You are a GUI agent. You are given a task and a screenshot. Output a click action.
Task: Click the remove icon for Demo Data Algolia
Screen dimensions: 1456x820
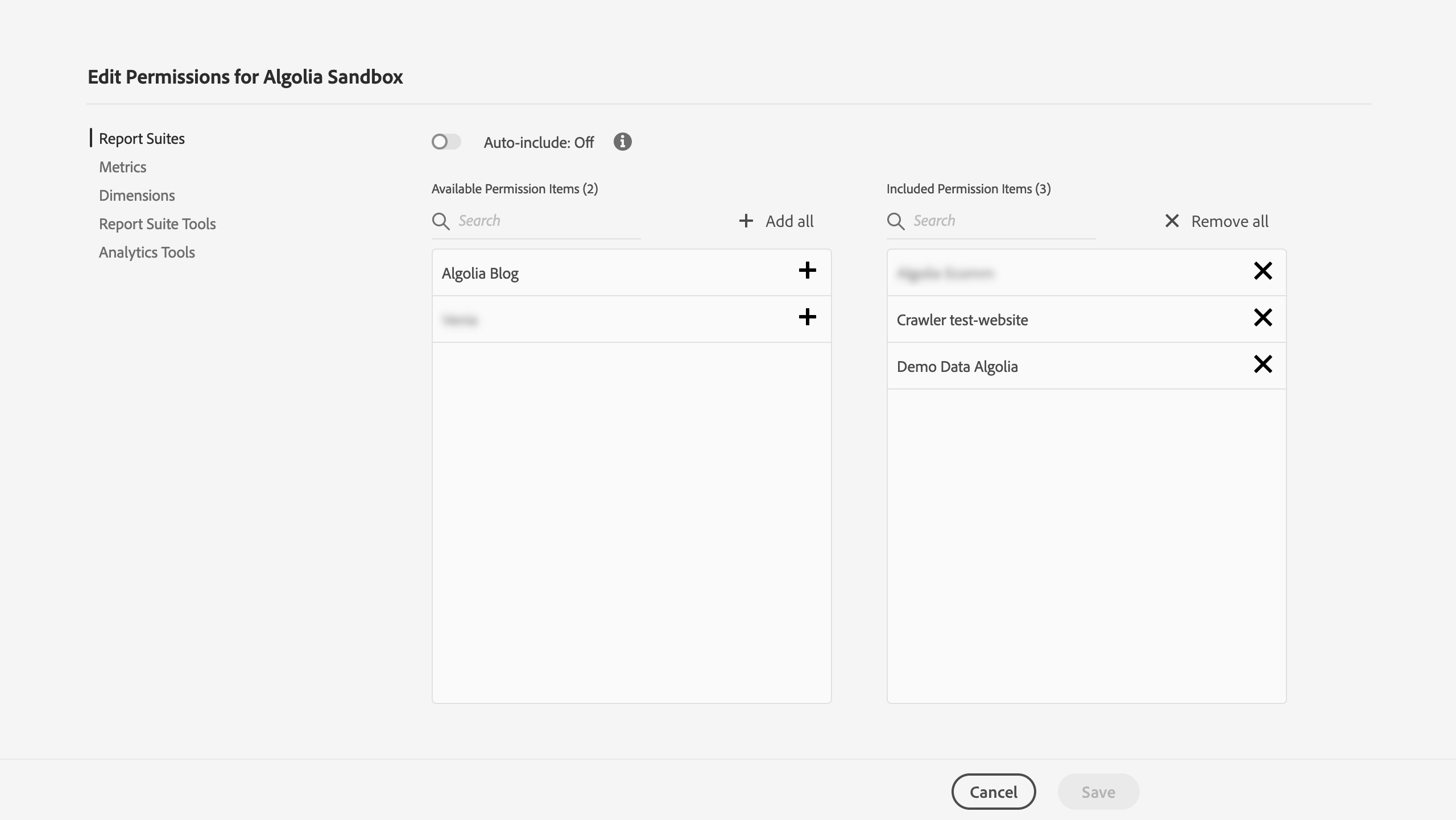pyautogui.click(x=1262, y=365)
